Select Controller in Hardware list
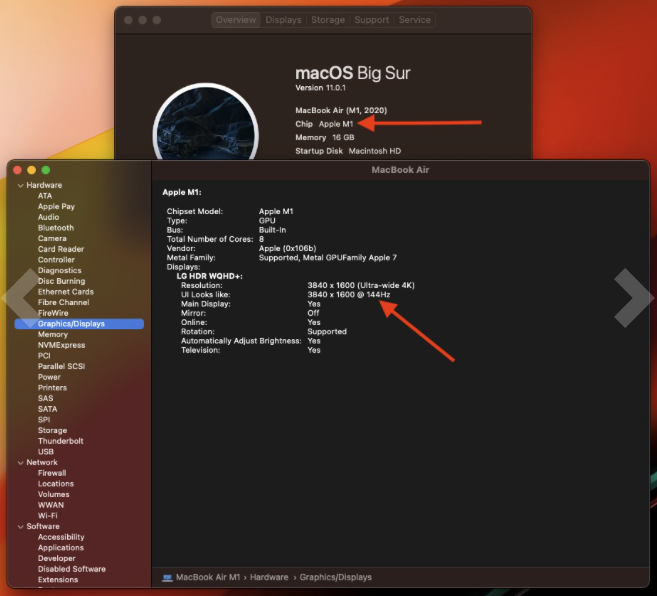The width and height of the screenshot is (657, 596). point(56,260)
